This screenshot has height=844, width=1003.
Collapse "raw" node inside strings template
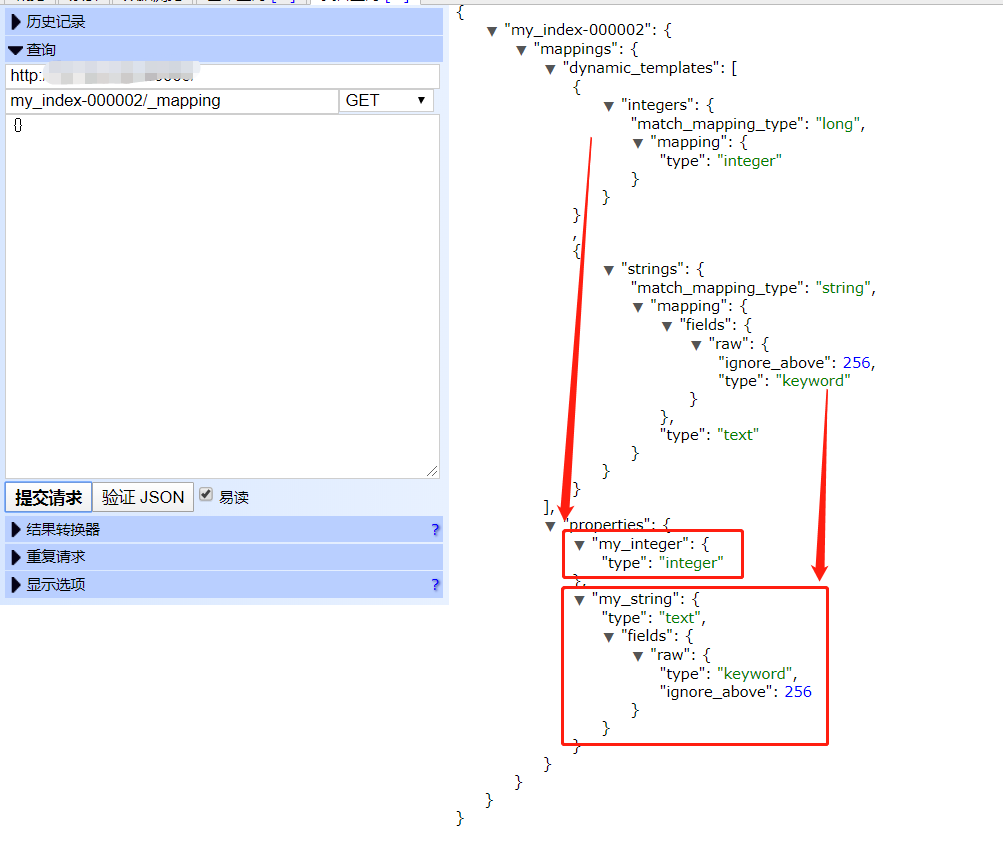click(697, 346)
